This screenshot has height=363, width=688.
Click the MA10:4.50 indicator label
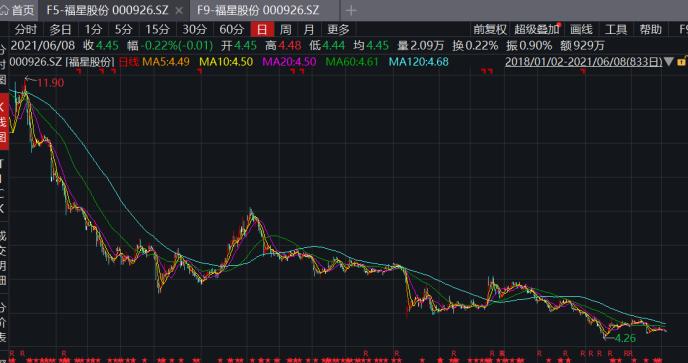pyautogui.click(x=226, y=62)
